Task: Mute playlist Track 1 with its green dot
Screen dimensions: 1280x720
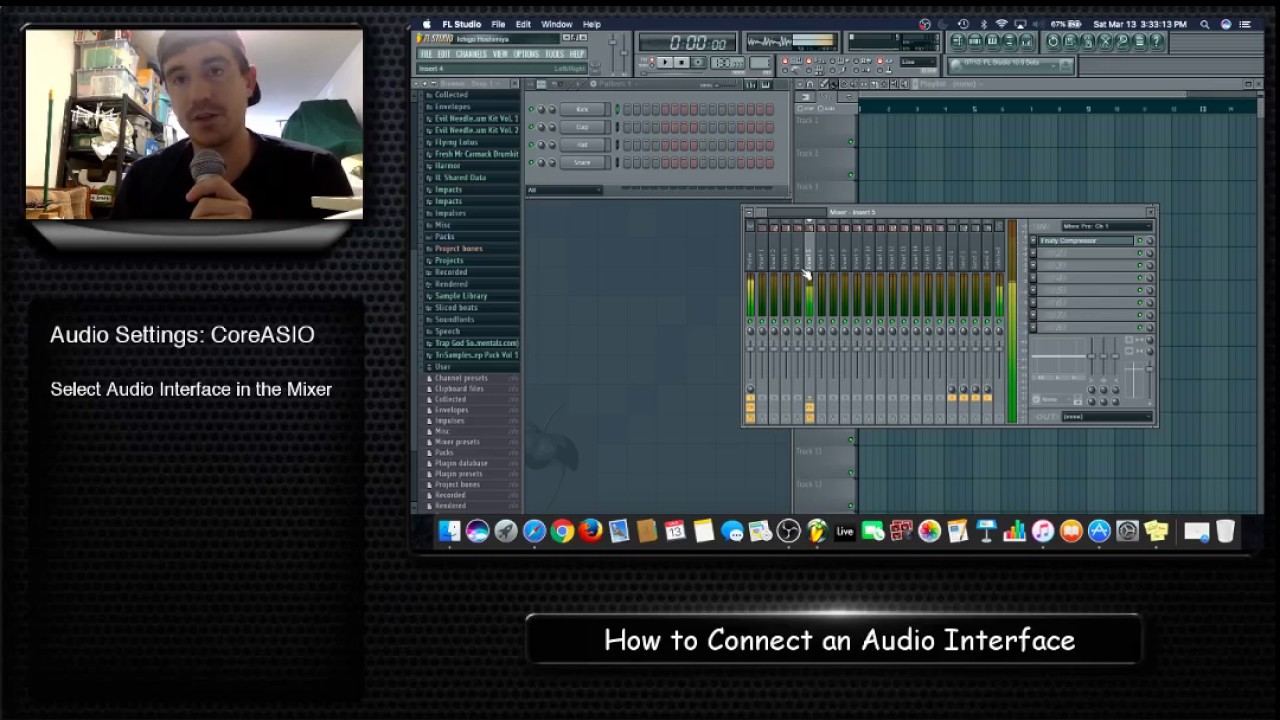Action: pos(850,142)
